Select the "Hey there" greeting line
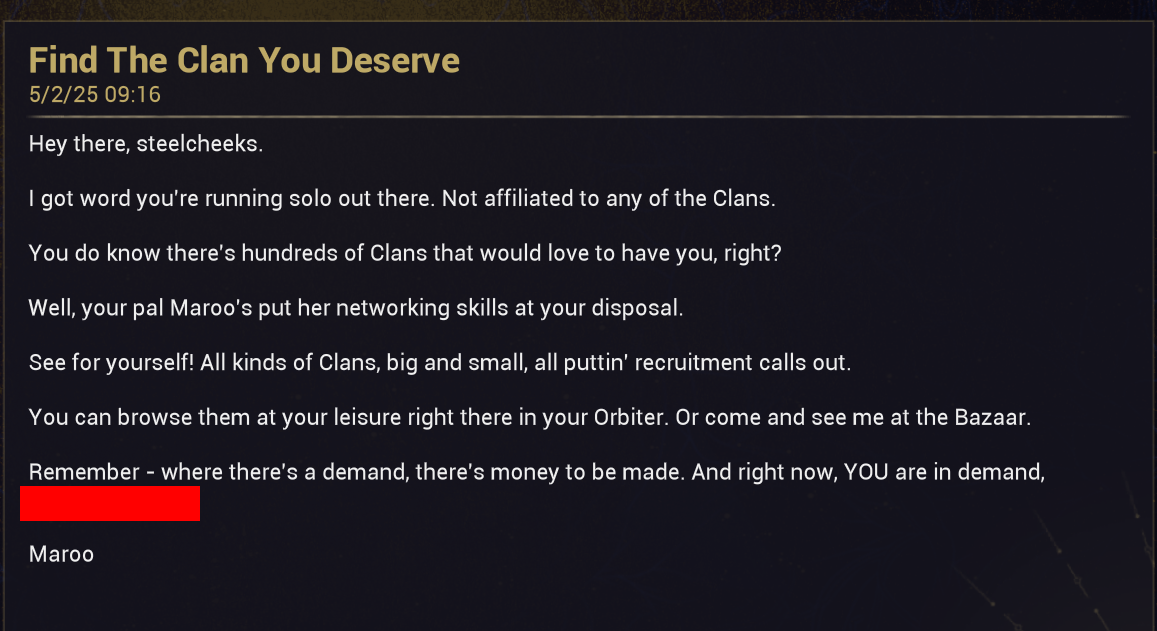 (145, 144)
